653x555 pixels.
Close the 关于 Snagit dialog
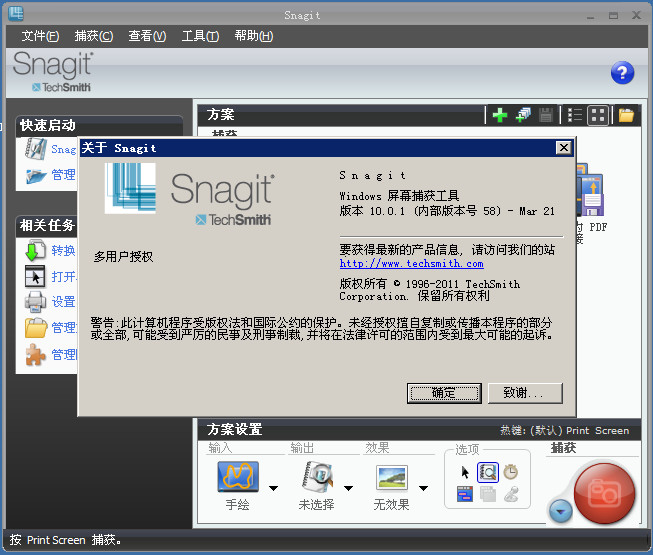563,147
